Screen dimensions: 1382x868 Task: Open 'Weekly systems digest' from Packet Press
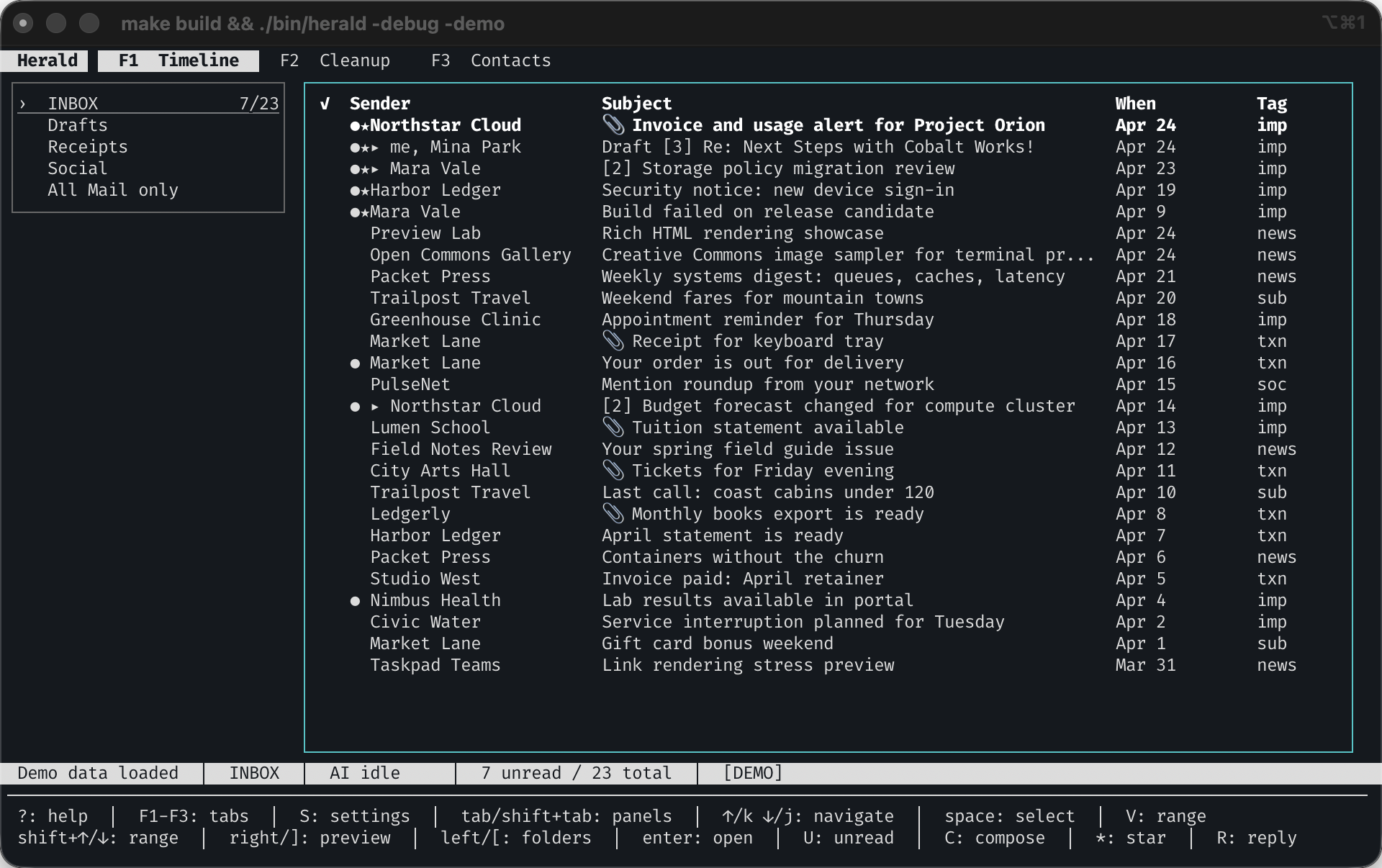click(828, 276)
